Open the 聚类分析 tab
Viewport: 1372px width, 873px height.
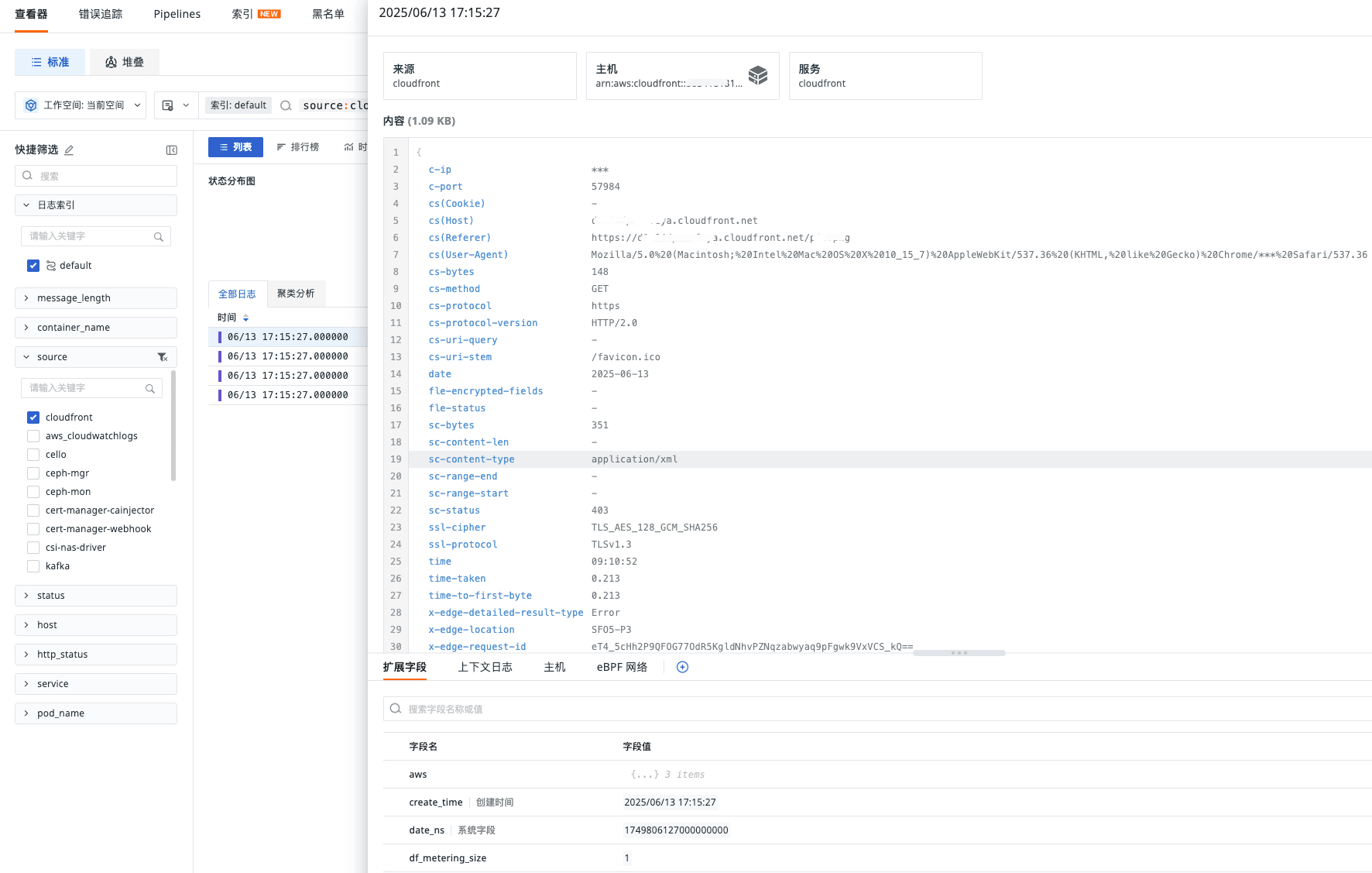296,294
